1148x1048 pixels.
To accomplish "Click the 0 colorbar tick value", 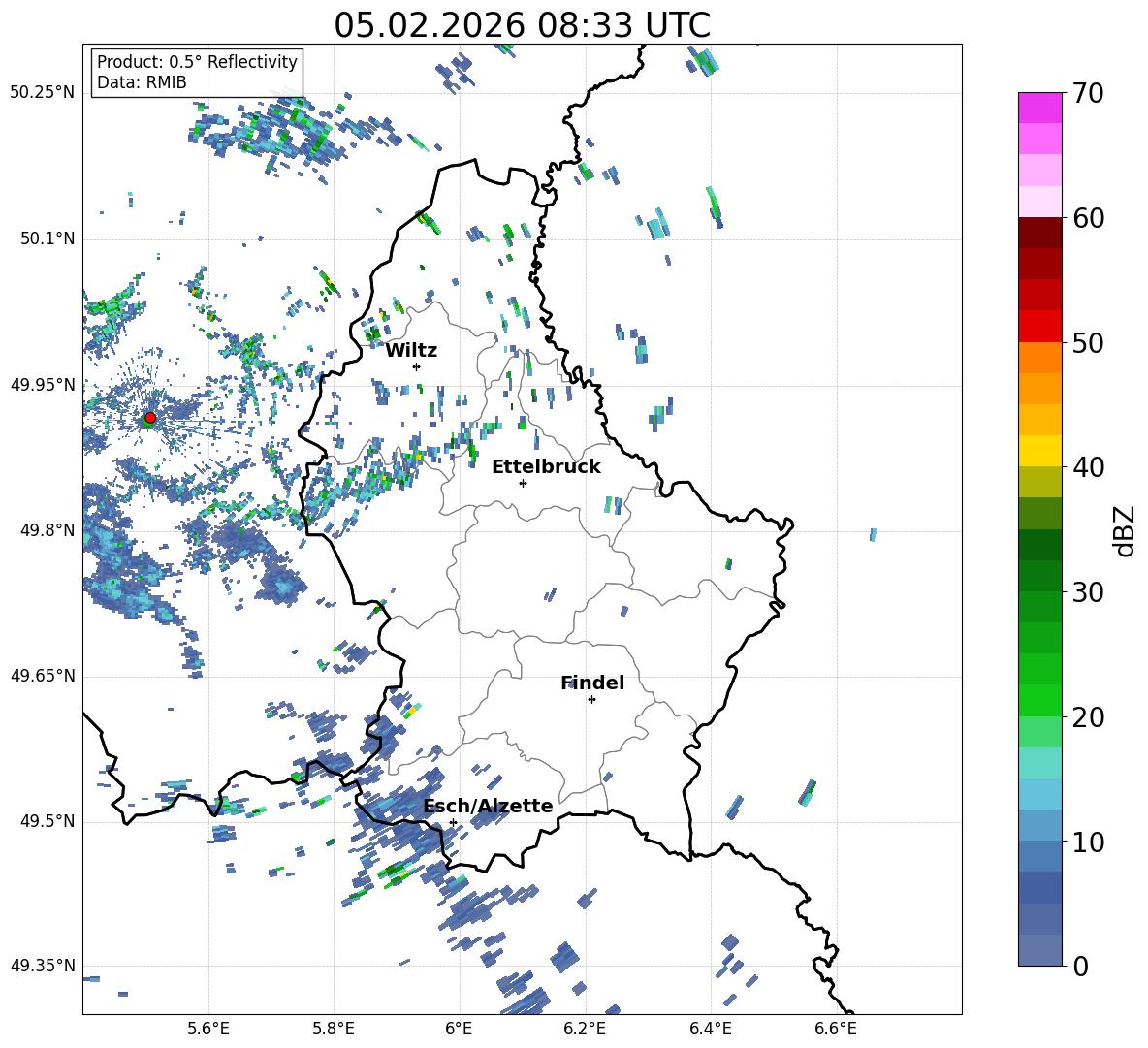I will click(1080, 966).
